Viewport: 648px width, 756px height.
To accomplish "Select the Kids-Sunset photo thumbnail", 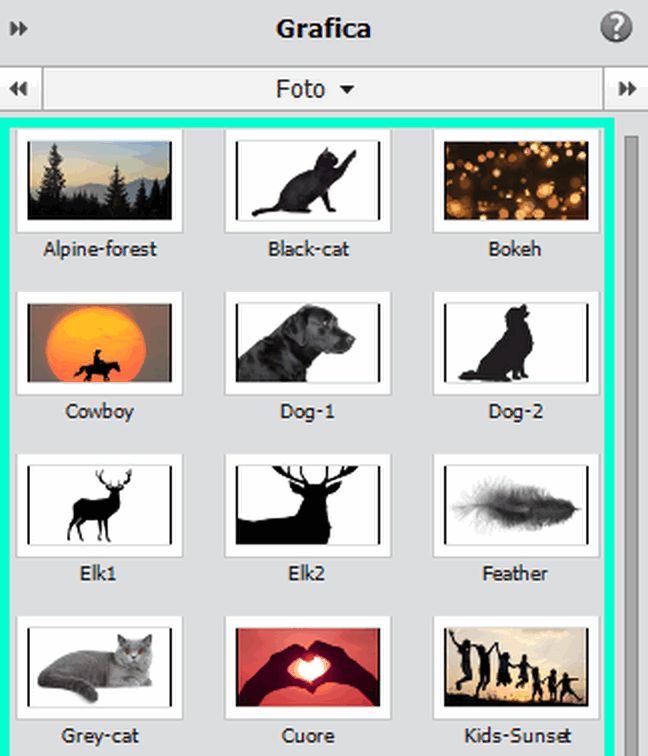I will pos(516,667).
